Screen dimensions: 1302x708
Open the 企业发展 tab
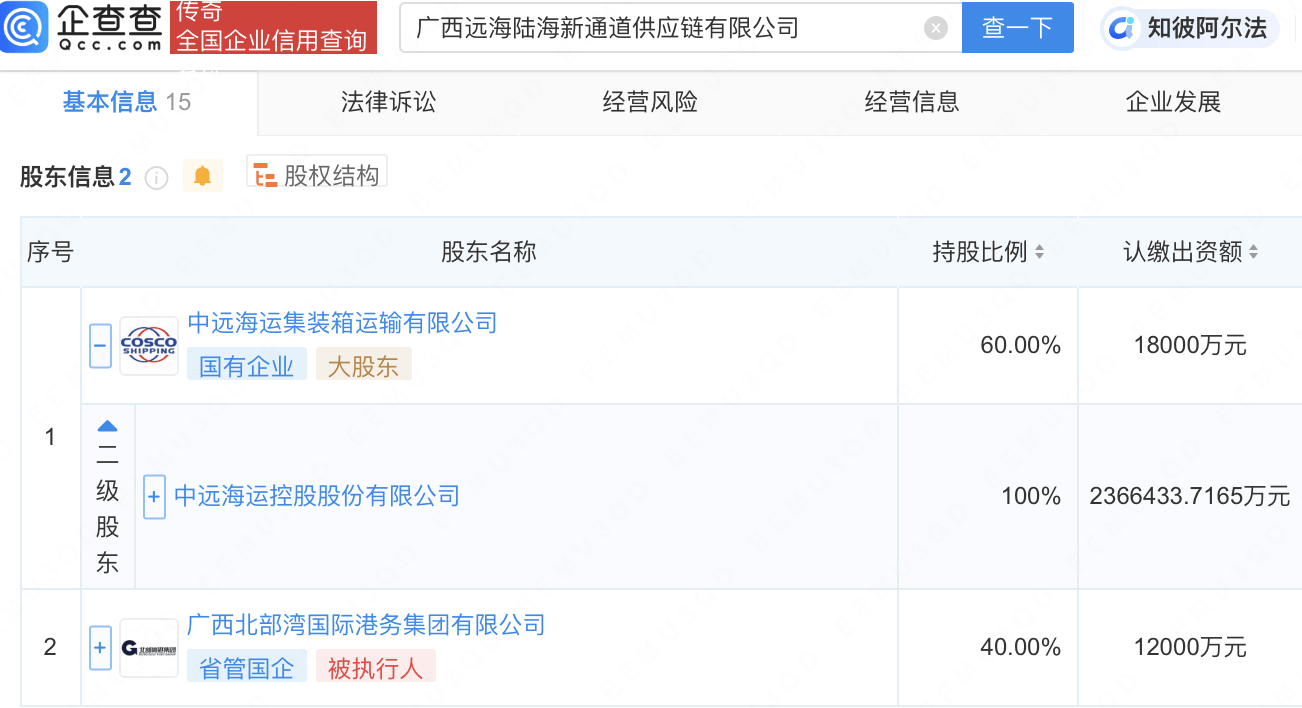tap(1173, 102)
